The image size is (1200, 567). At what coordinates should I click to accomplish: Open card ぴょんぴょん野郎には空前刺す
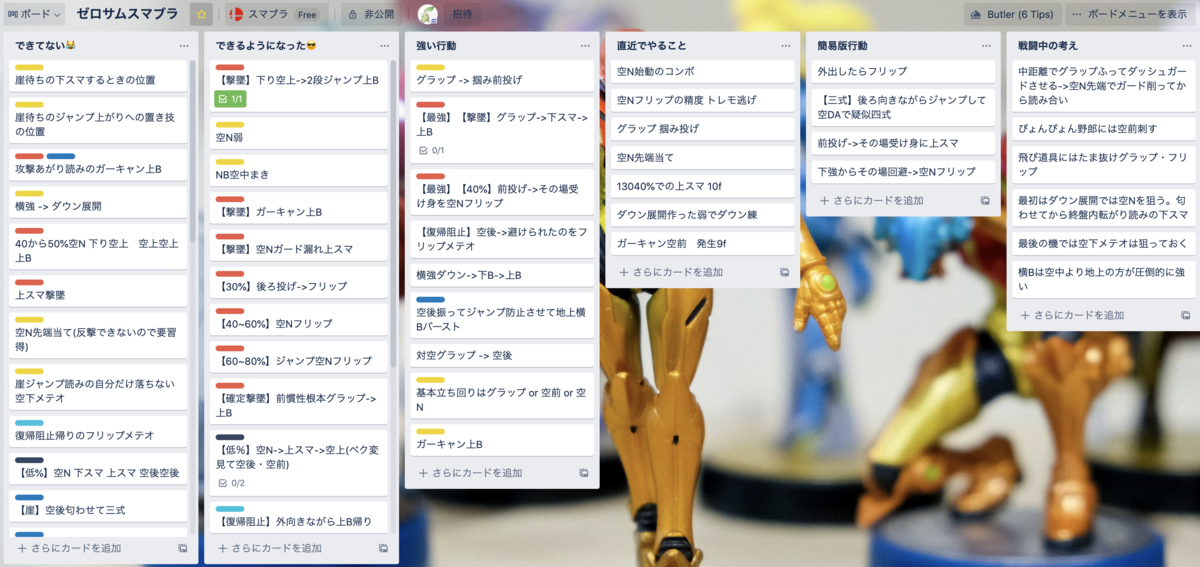pyautogui.click(x=1103, y=129)
